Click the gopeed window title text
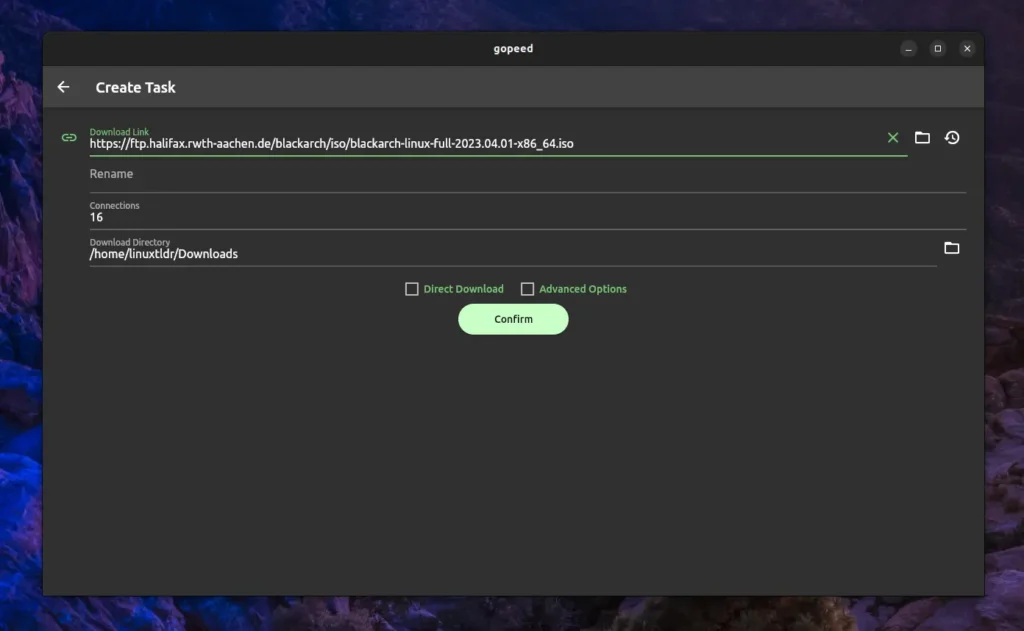 (513, 49)
